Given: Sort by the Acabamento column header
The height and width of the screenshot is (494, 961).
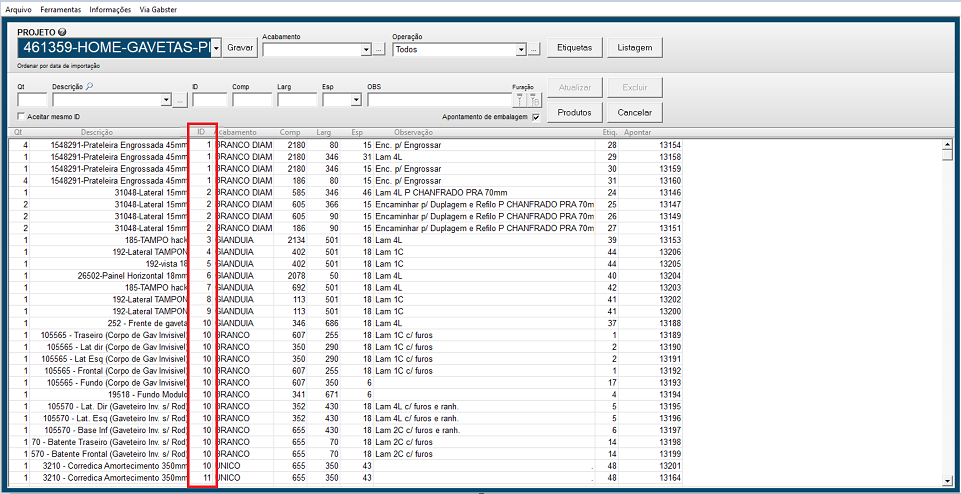Looking at the screenshot, I should [235, 132].
